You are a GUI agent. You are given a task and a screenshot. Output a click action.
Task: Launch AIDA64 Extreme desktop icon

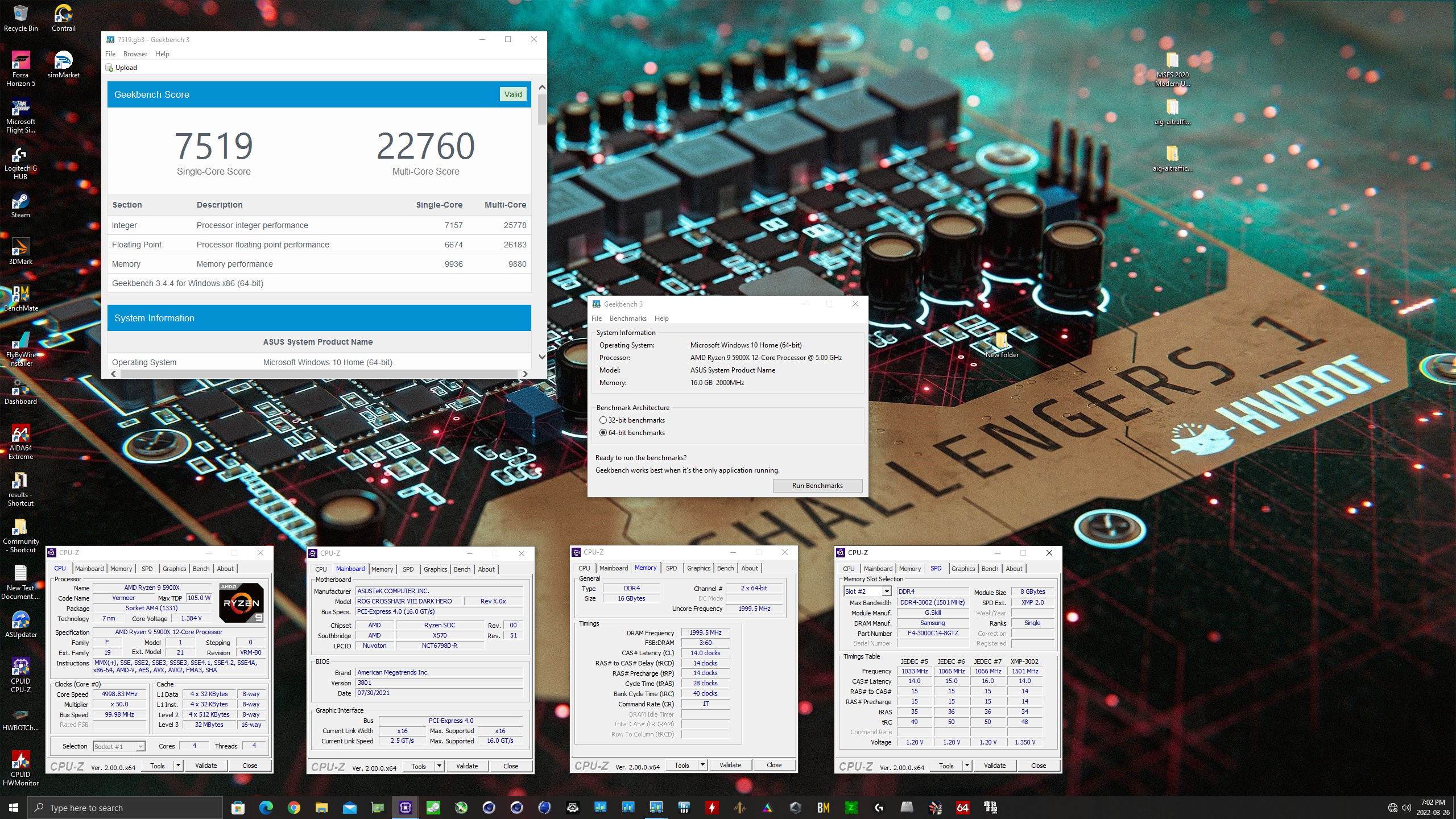pos(20,442)
